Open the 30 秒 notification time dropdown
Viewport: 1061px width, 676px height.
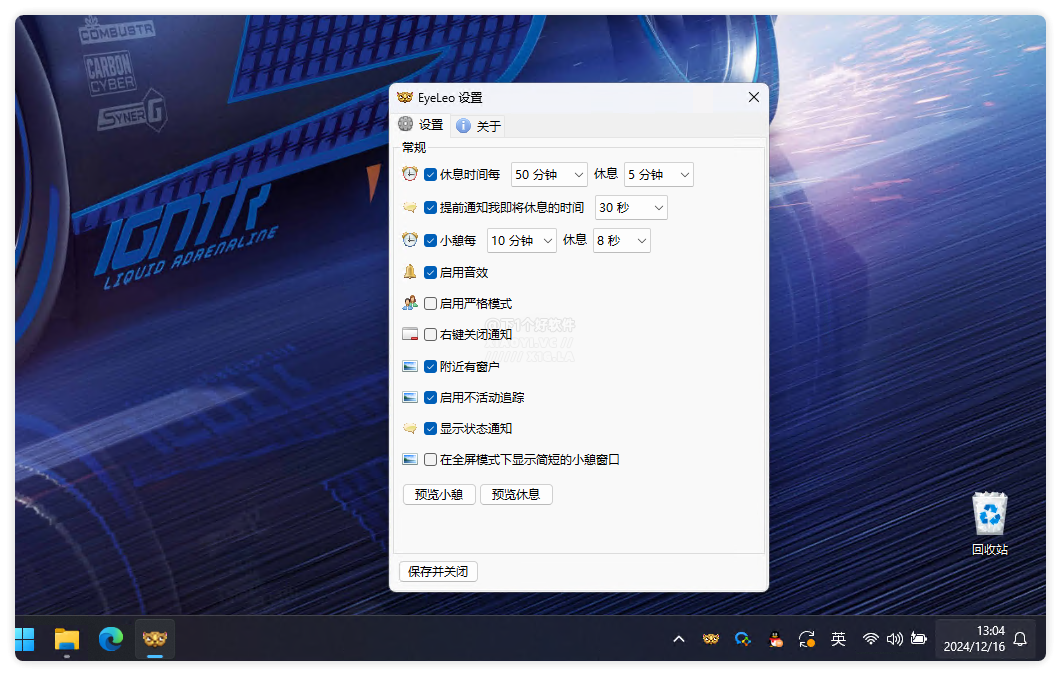[x=631, y=208]
